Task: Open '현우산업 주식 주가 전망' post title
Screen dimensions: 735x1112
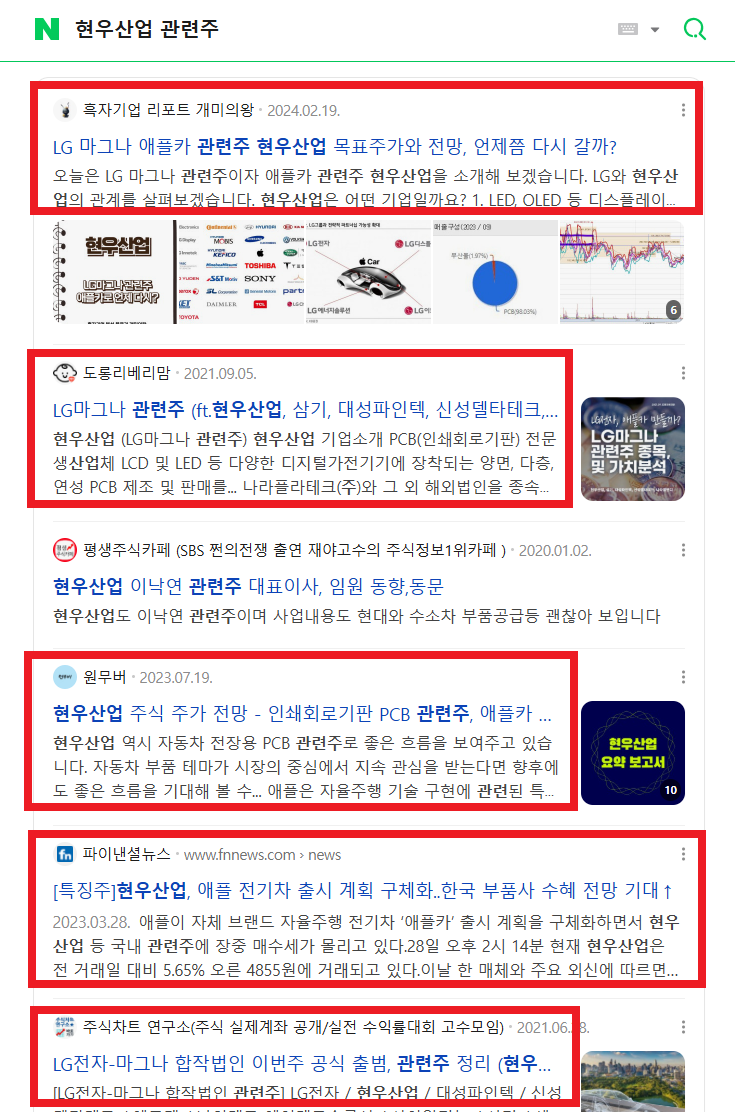Action: [x=302, y=713]
